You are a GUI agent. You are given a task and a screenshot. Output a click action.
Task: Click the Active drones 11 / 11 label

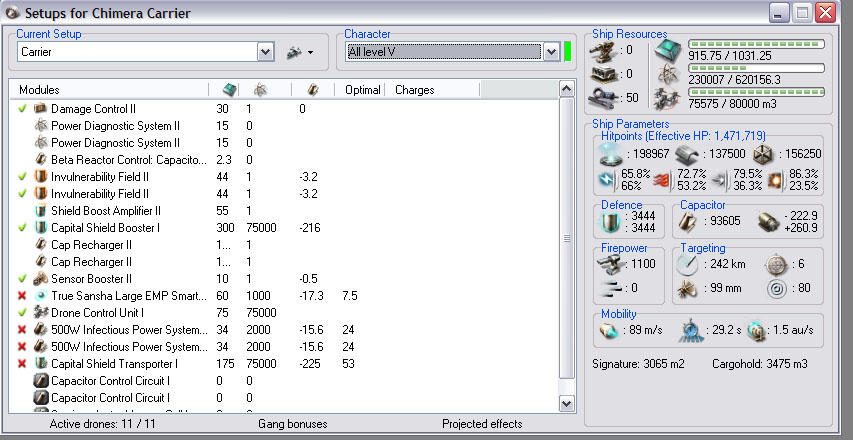pyautogui.click(x=102, y=424)
